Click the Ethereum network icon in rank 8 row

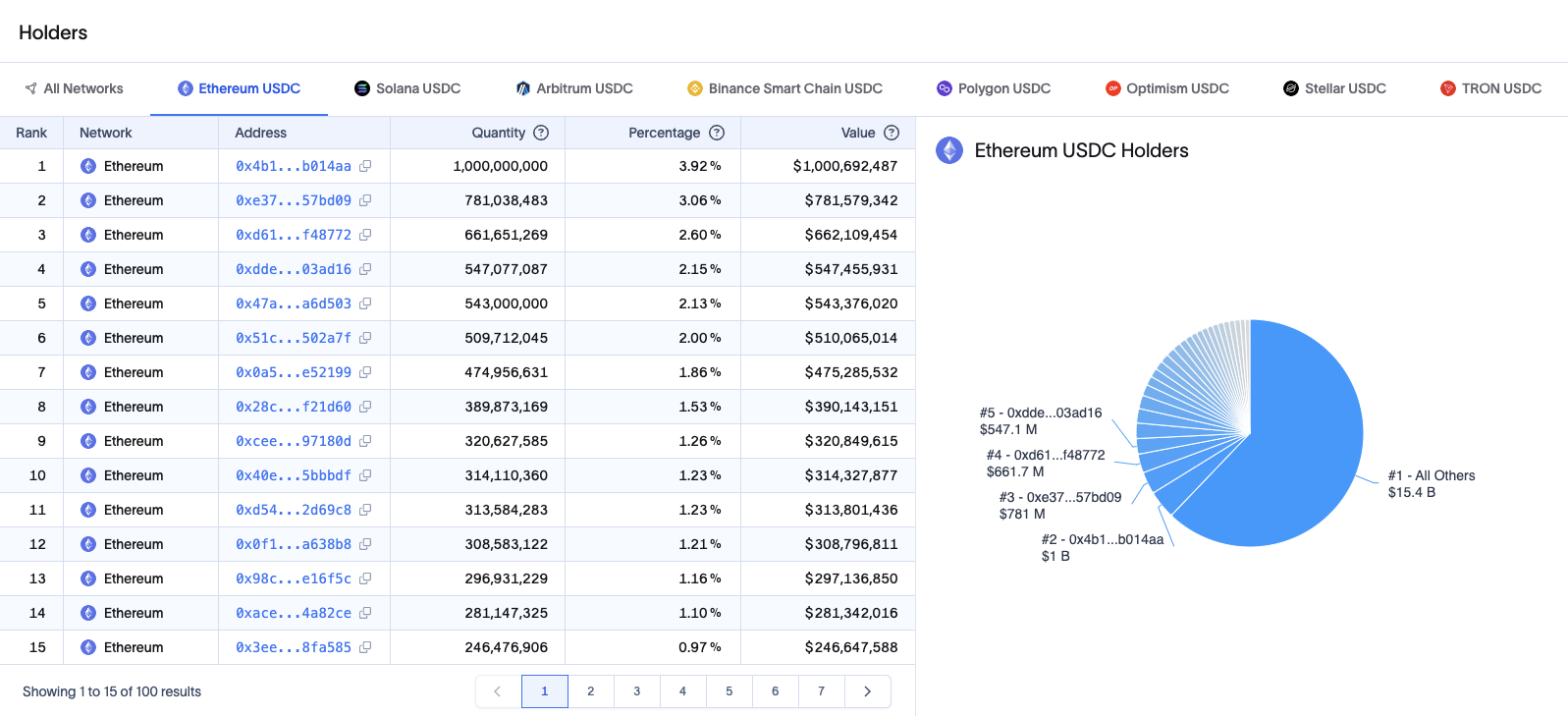pos(88,407)
